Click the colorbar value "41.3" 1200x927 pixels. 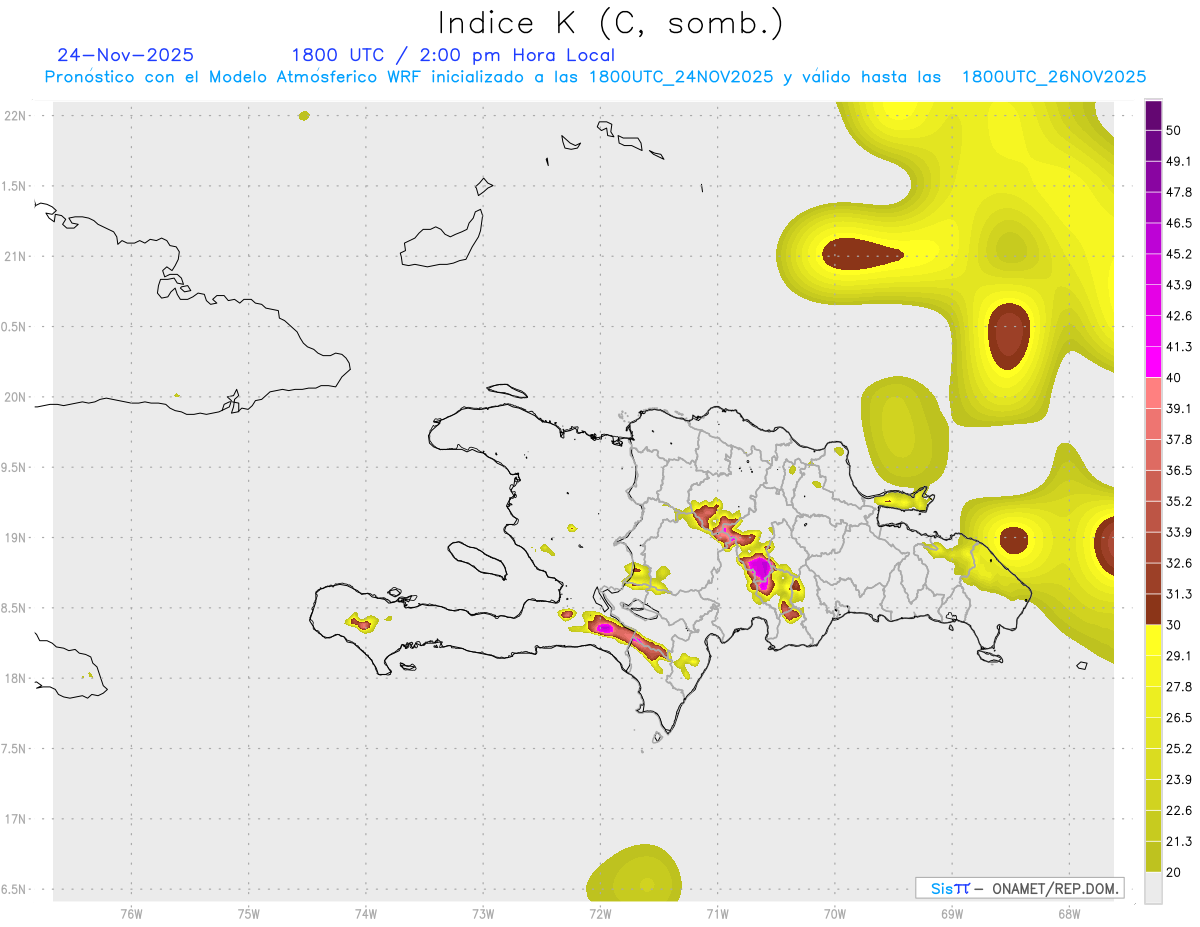[1179, 347]
